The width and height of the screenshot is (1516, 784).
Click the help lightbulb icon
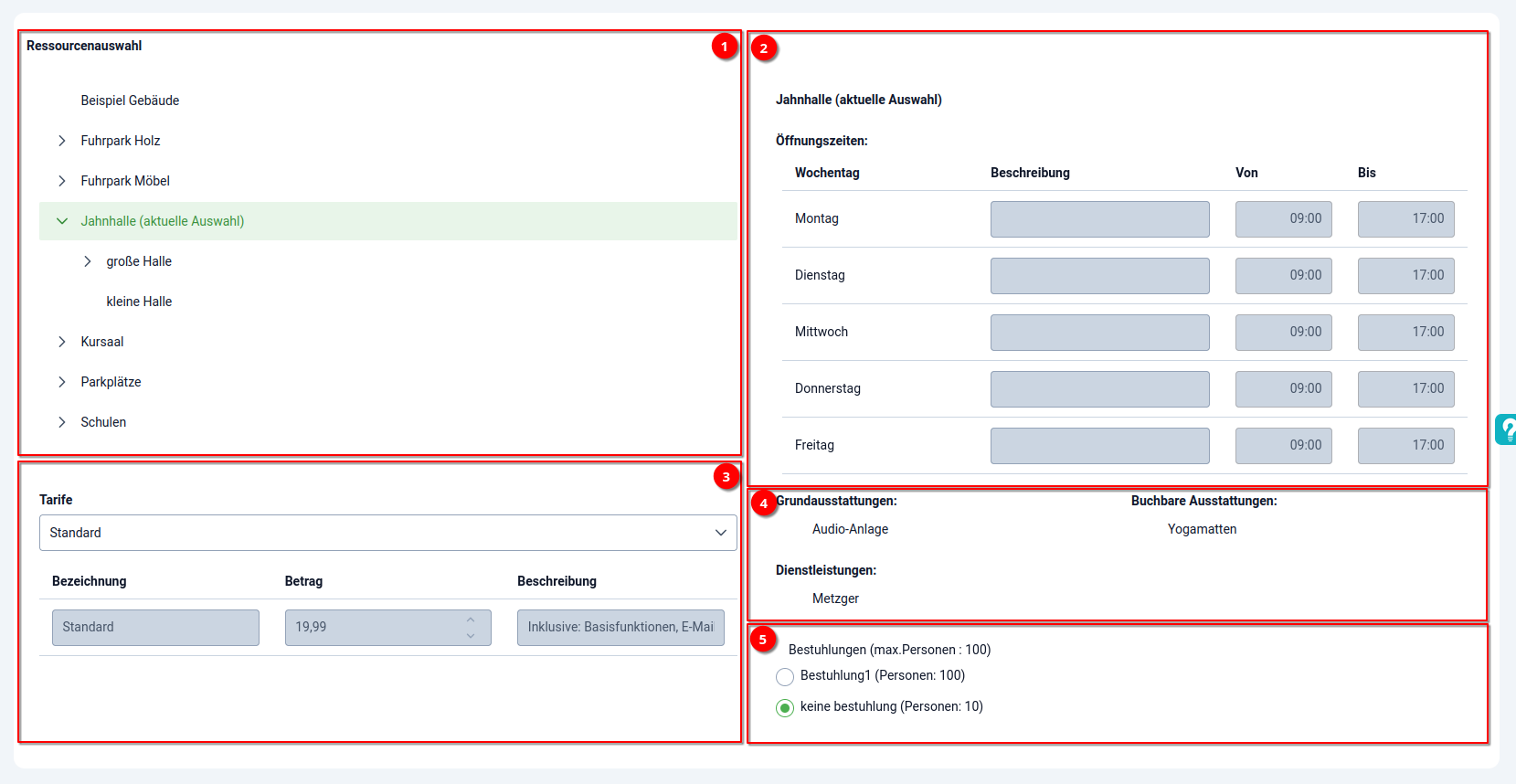(x=1506, y=429)
